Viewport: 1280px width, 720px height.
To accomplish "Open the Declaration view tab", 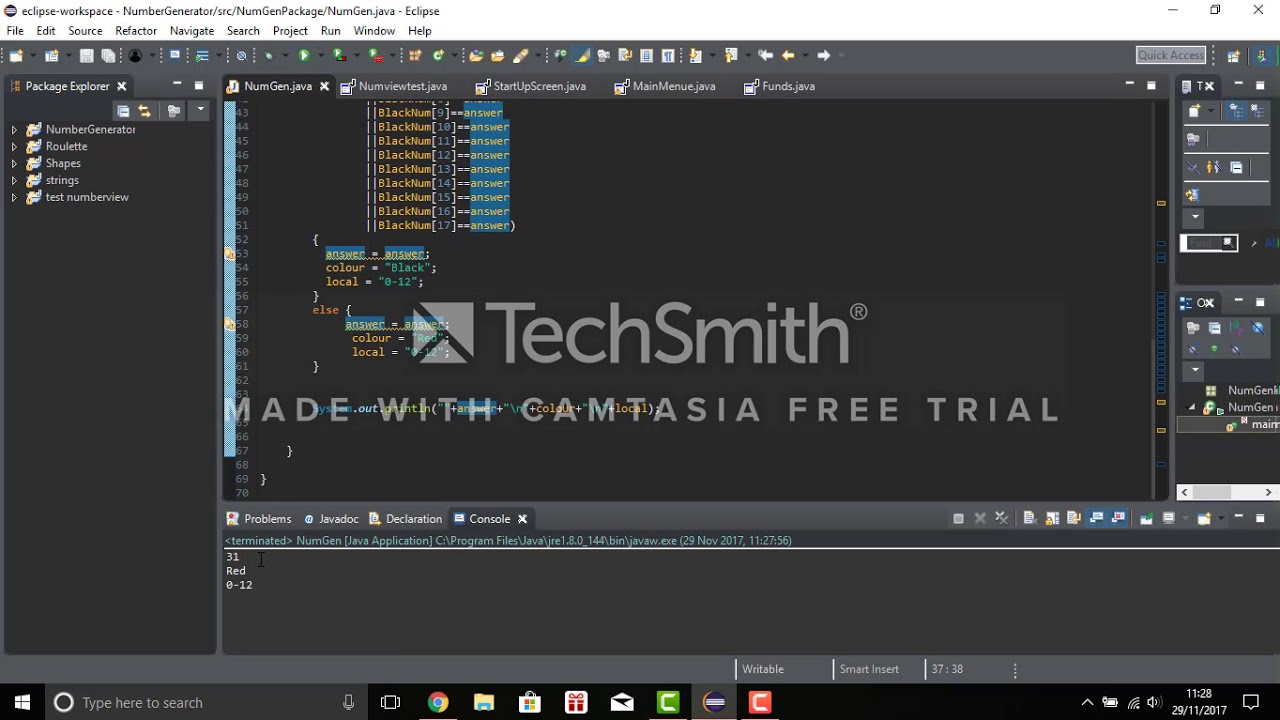I will pos(405,519).
